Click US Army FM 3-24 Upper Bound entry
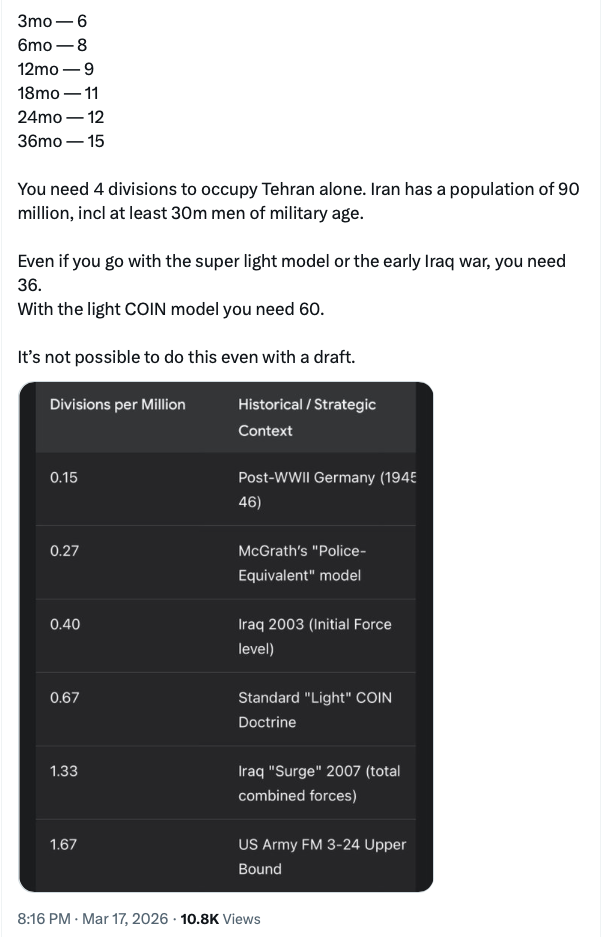The height and width of the screenshot is (937, 601). (x=322, y=856)
